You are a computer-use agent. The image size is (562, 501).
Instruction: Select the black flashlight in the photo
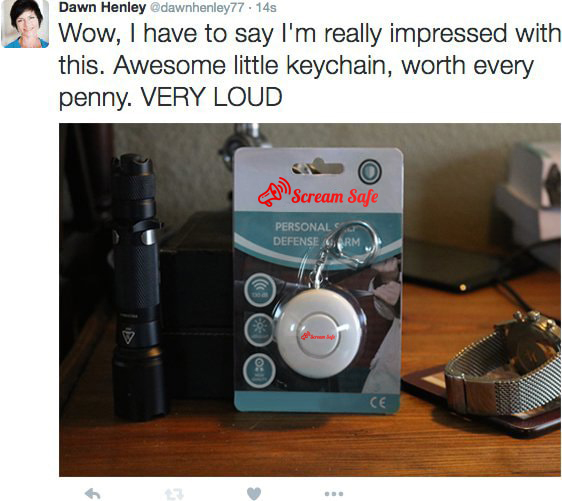136,287
